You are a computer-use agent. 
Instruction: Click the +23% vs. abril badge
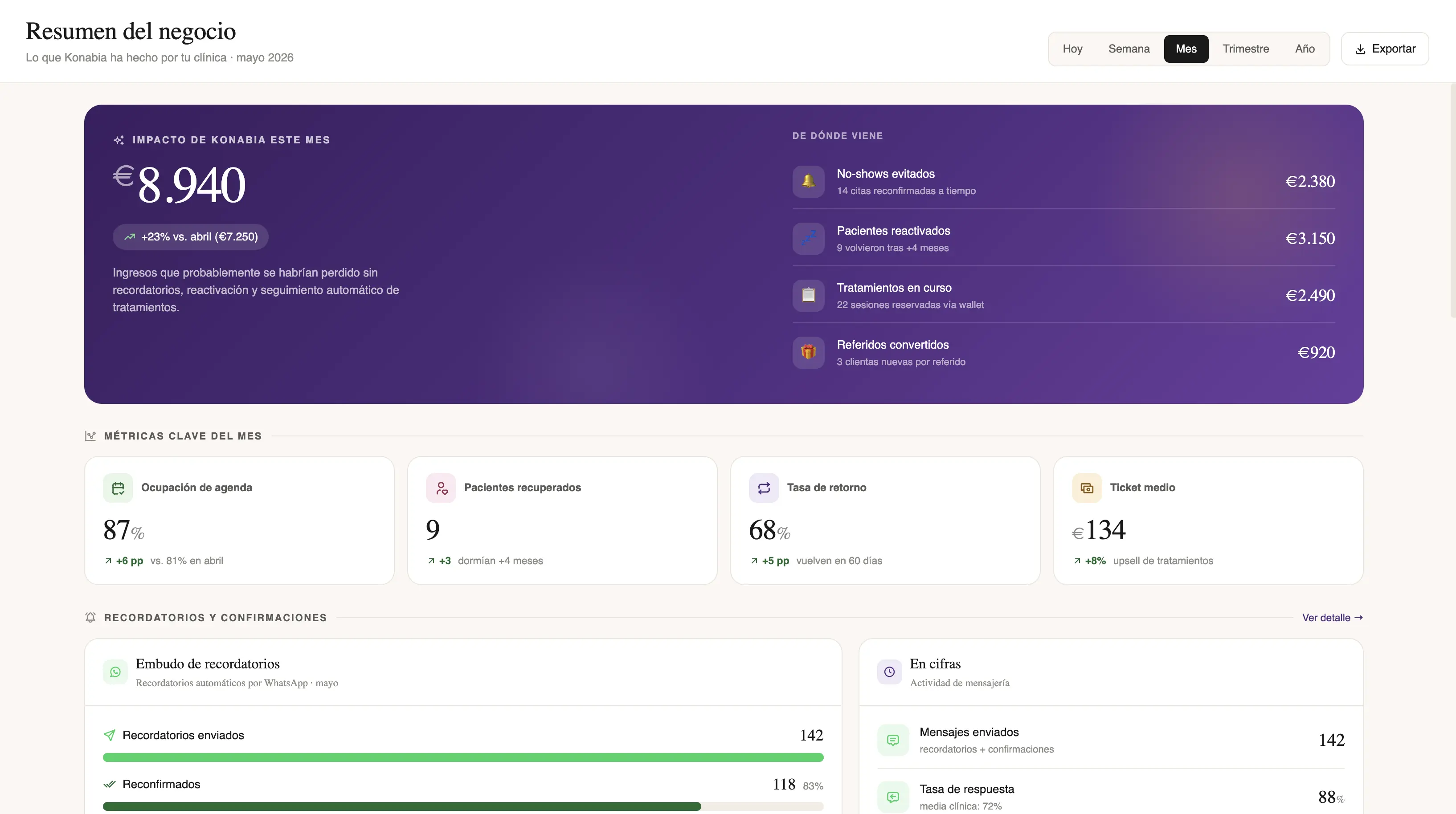[191, 237]
